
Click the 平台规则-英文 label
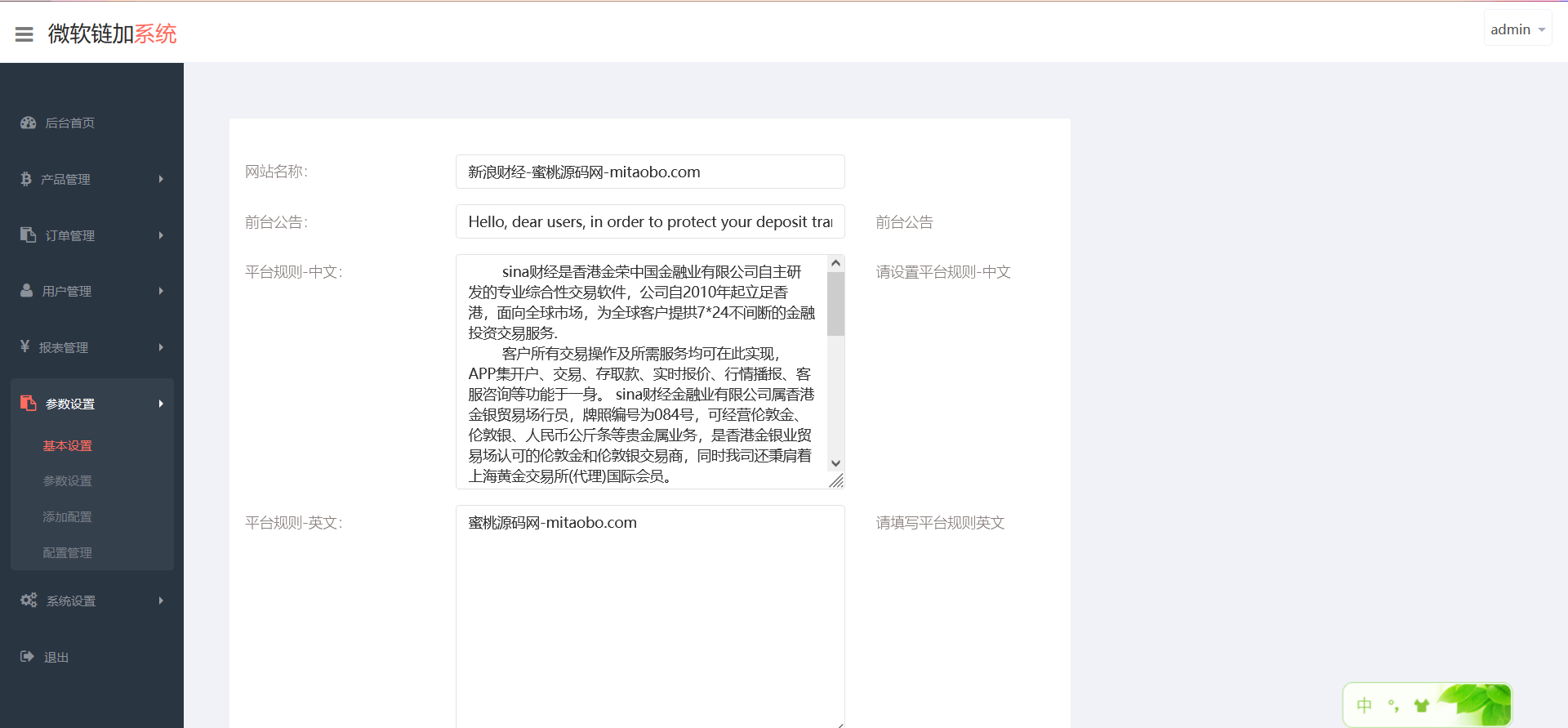[x=294, y=523]
